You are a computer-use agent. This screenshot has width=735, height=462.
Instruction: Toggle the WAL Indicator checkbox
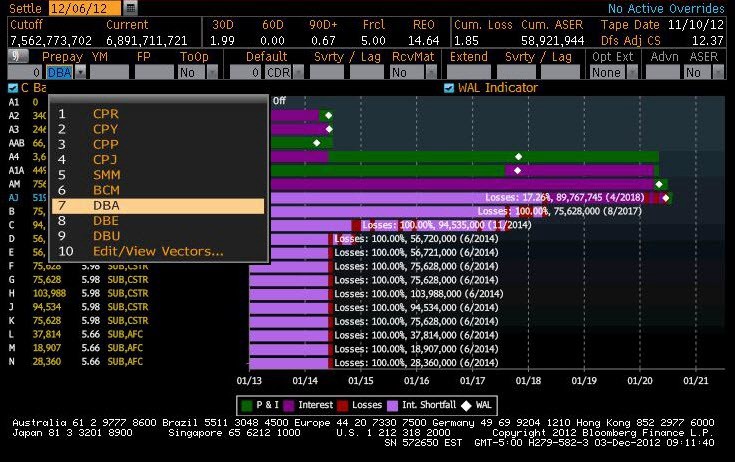(448, 88)
